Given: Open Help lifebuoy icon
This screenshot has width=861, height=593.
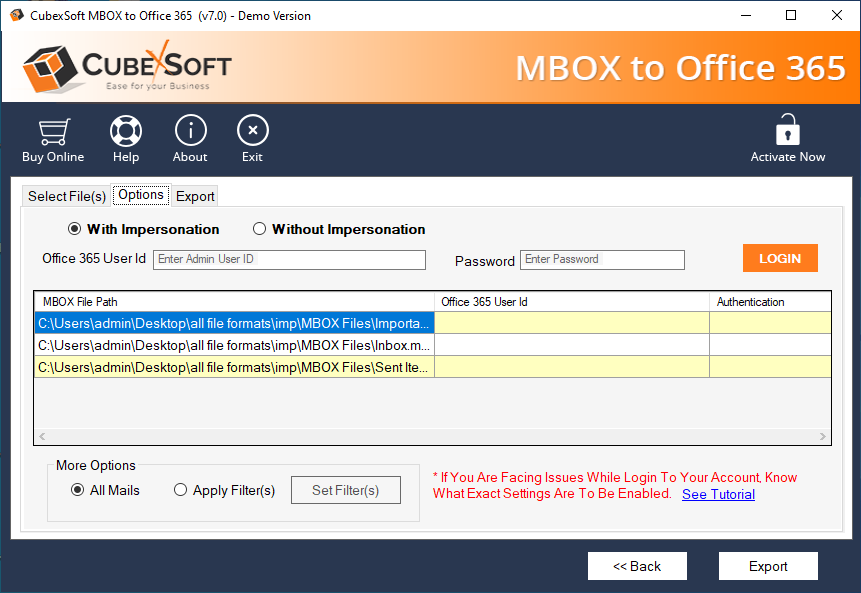Looking at the screenshot, I should 126,131.
